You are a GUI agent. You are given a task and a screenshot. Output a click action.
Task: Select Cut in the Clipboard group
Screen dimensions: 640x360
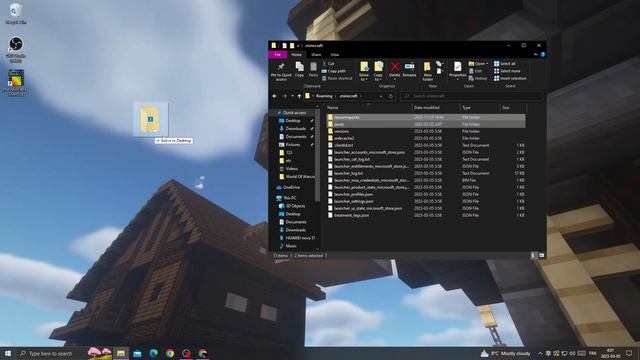coord(328,64)
